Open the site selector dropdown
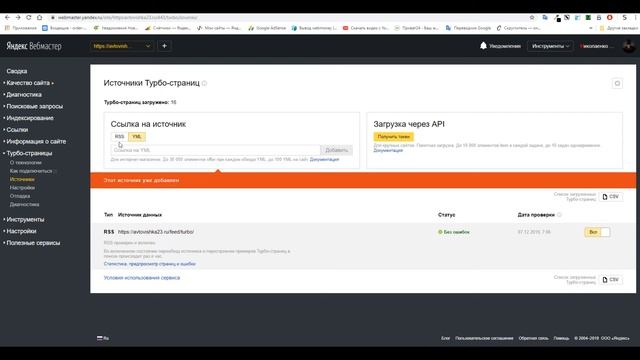Image resolution: width=640 pixels, height=360 pixels. (x=122, y=46)
